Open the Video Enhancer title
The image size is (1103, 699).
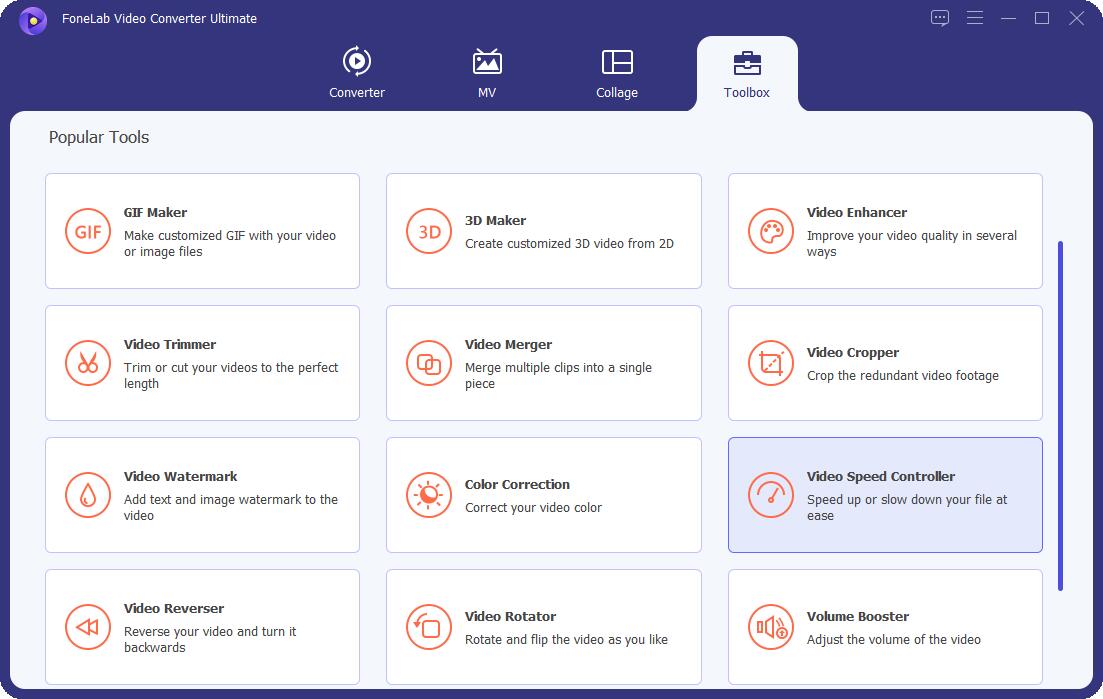coord(857,212)
